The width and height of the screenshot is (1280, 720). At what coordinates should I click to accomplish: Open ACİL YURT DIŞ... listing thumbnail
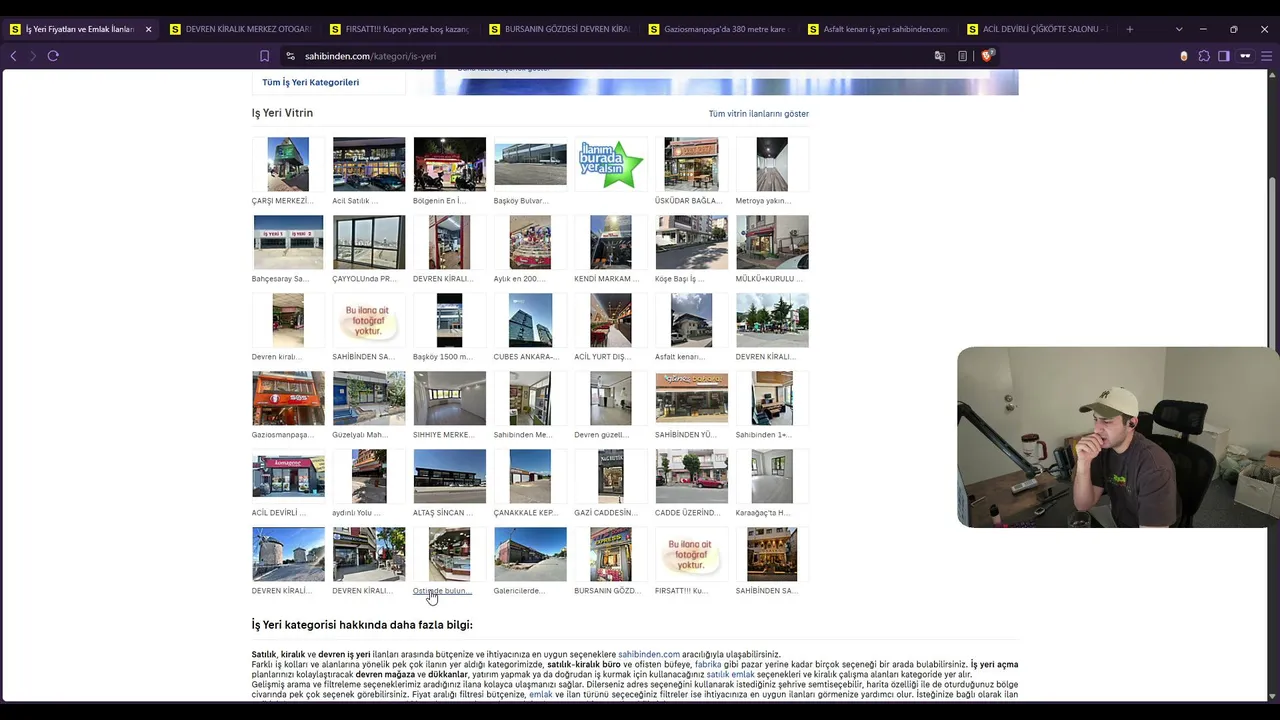[x=611, y=320]
